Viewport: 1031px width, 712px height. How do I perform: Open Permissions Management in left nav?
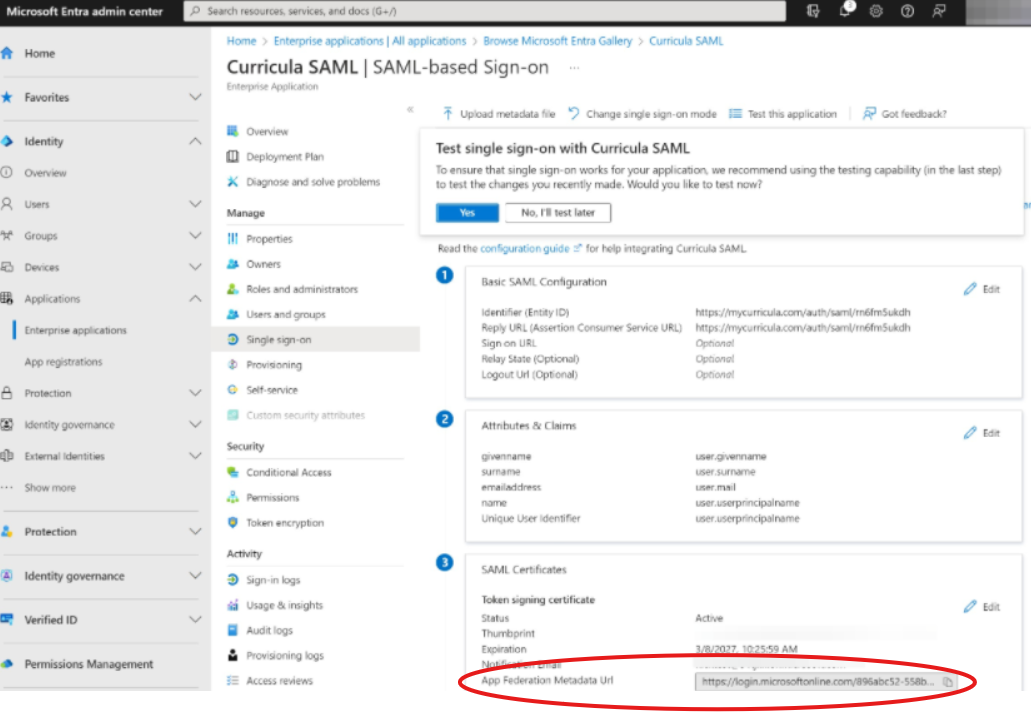tap(89, 664)
